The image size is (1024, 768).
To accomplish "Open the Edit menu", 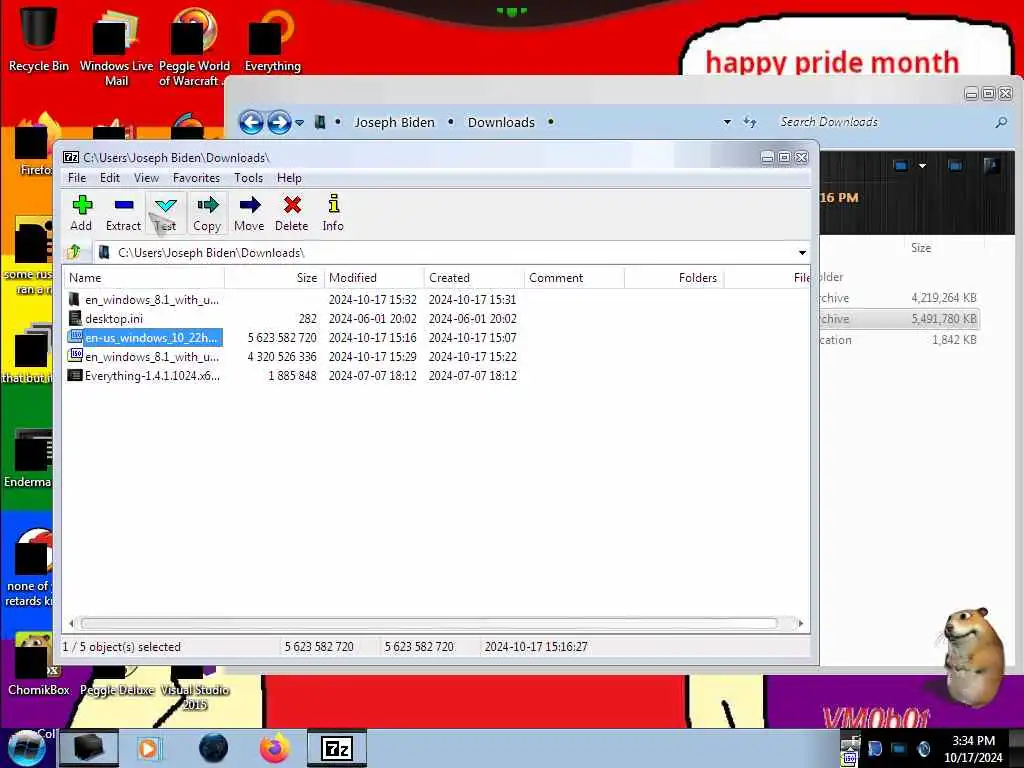I will pyautogui.click(x=110, y=178).
